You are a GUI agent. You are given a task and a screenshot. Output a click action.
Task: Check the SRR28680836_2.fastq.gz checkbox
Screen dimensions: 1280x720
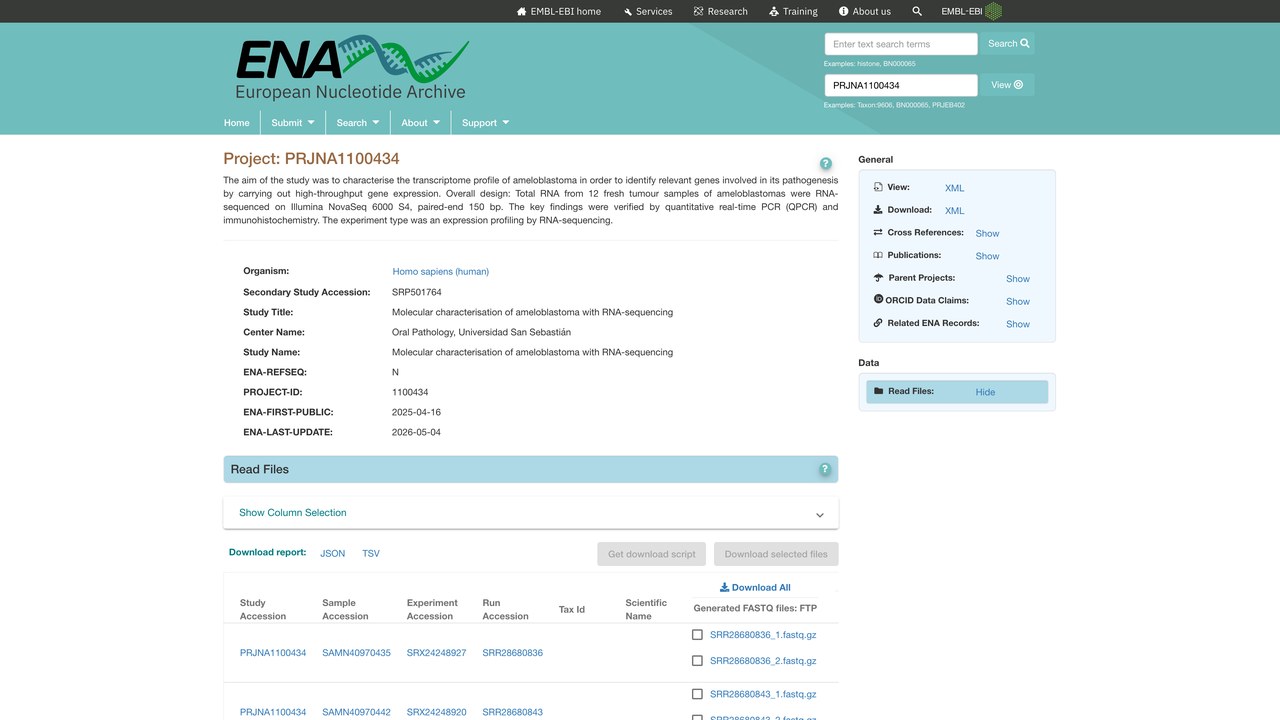pyautogui.click(x=697, y=660)
